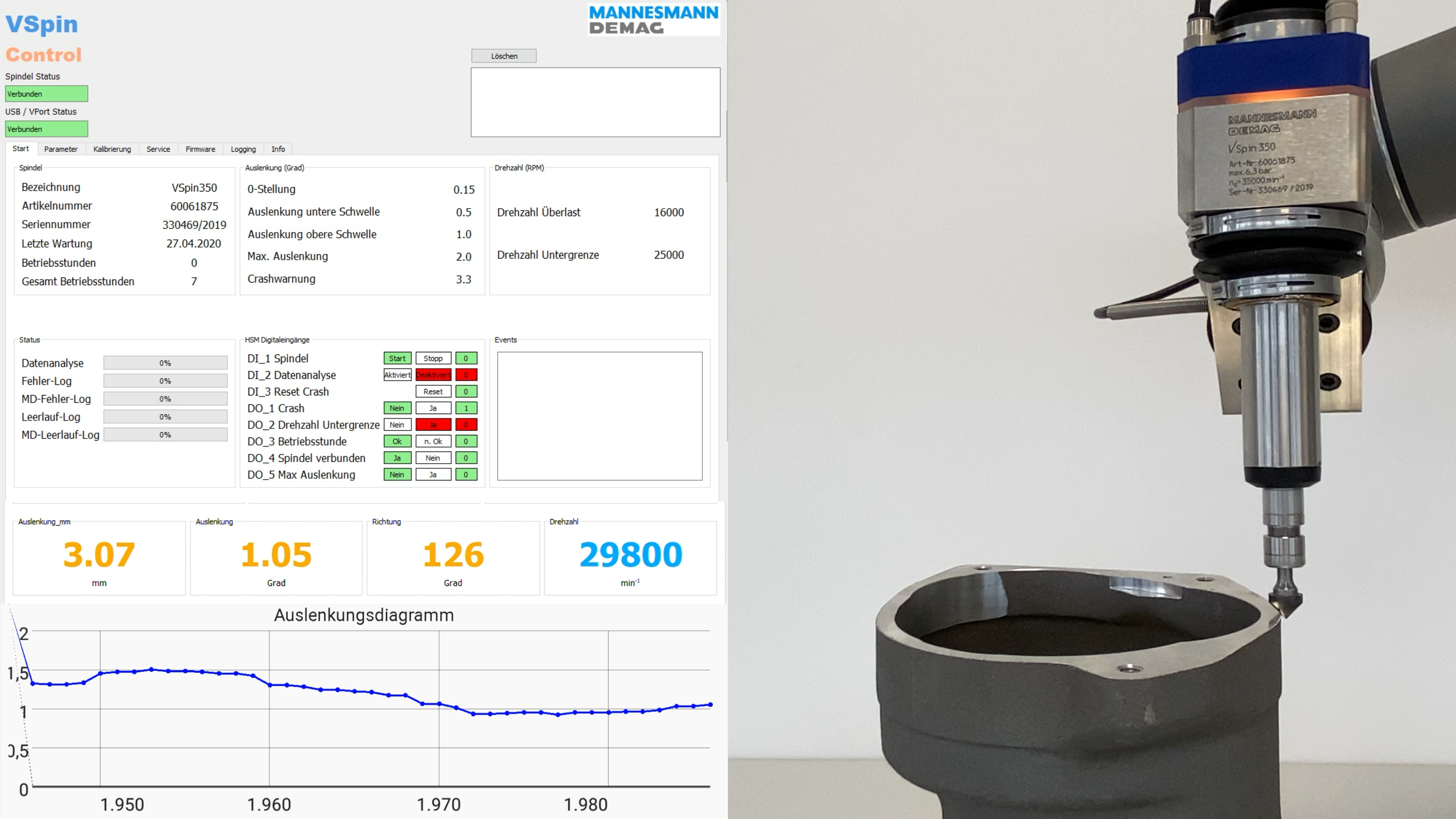Viewport: 1456px width, 819px height.
Task: Click value box of DI_1 Spindel
Action: point(466,358)
